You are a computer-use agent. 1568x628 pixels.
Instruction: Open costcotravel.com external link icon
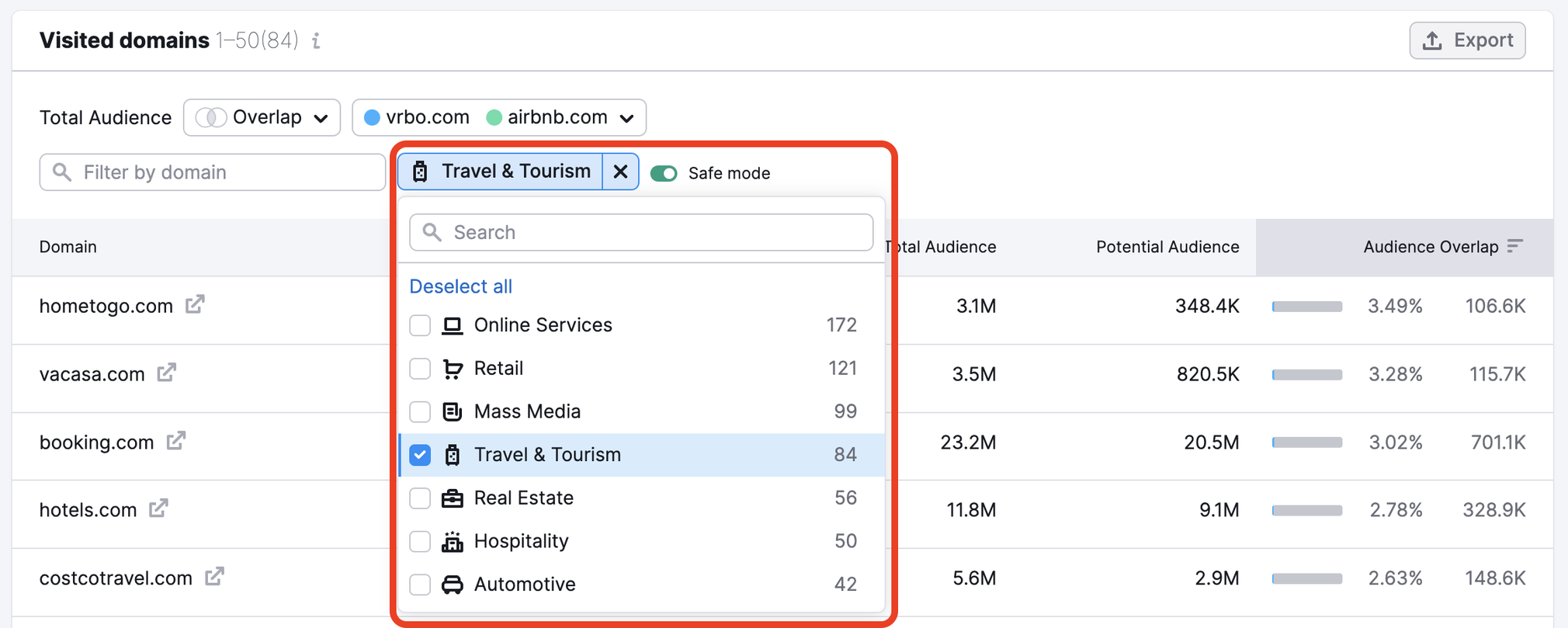pos(215,577)
